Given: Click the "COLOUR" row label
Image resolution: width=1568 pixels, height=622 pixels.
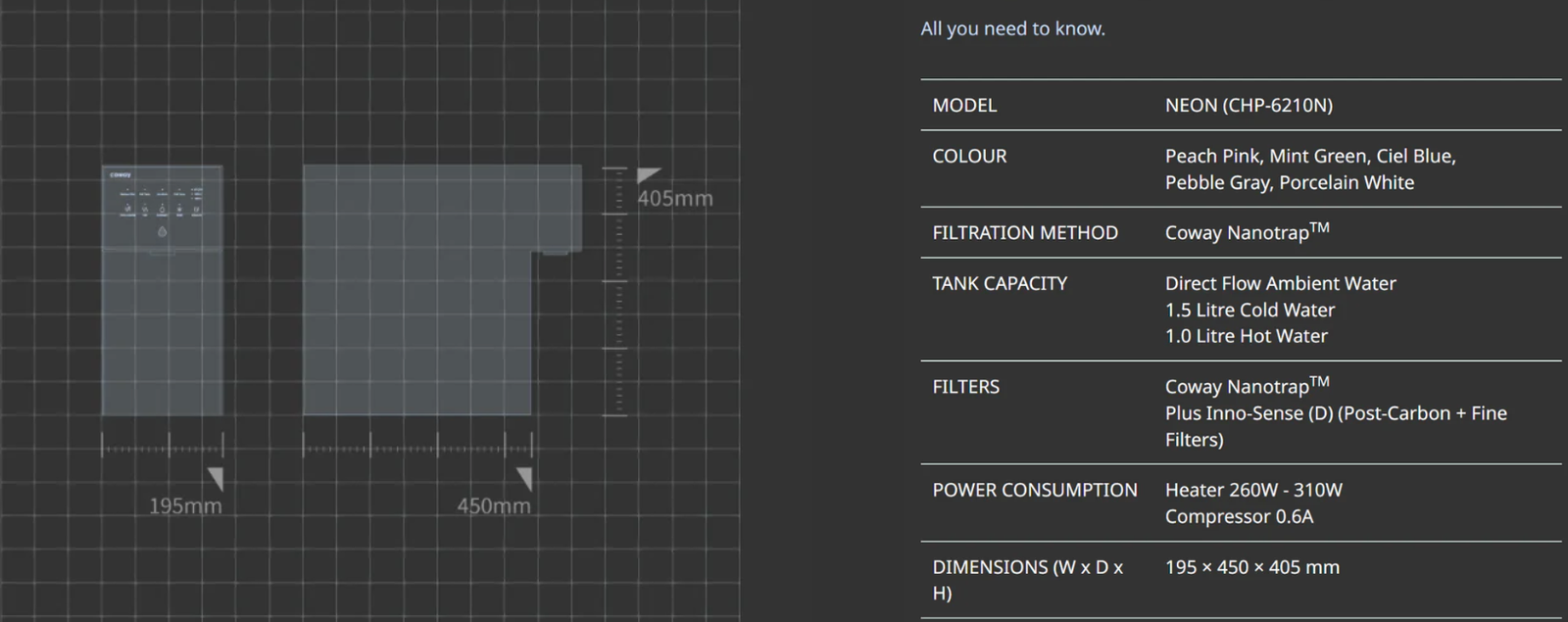Looking at the screenshot, I should pos(969,156).
